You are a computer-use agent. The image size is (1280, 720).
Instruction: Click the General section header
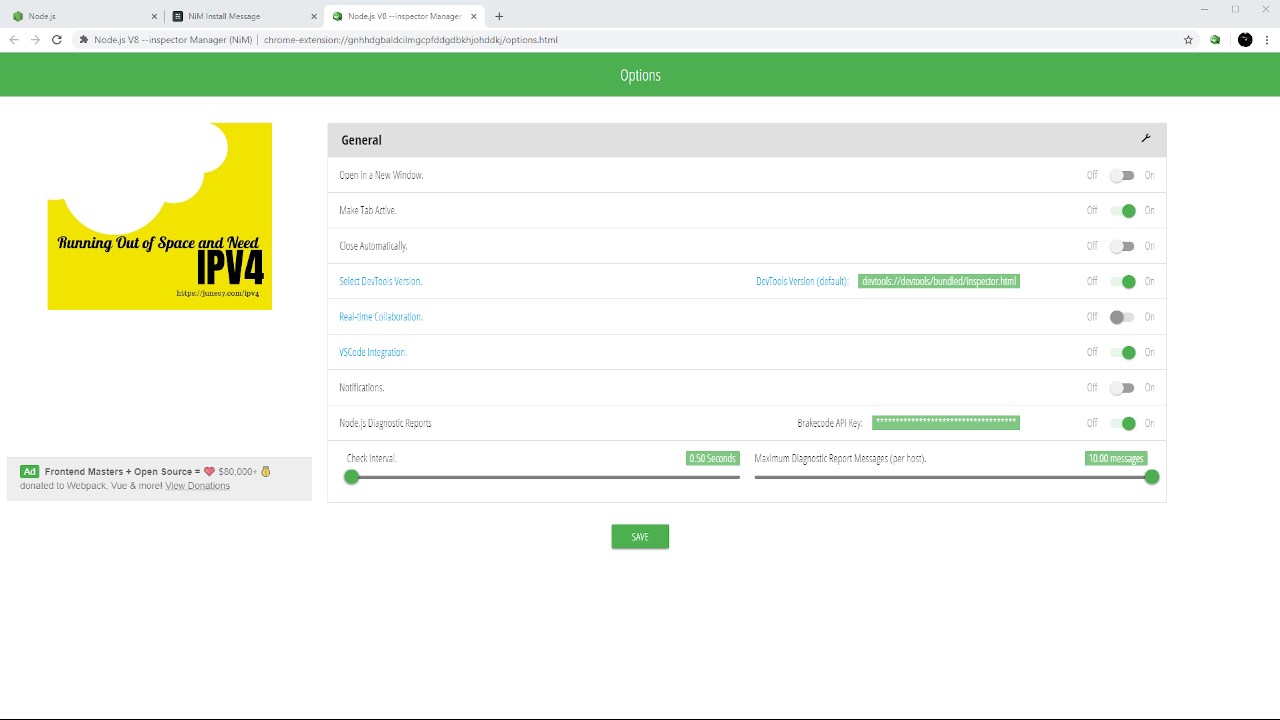click(x=747, y=140)
